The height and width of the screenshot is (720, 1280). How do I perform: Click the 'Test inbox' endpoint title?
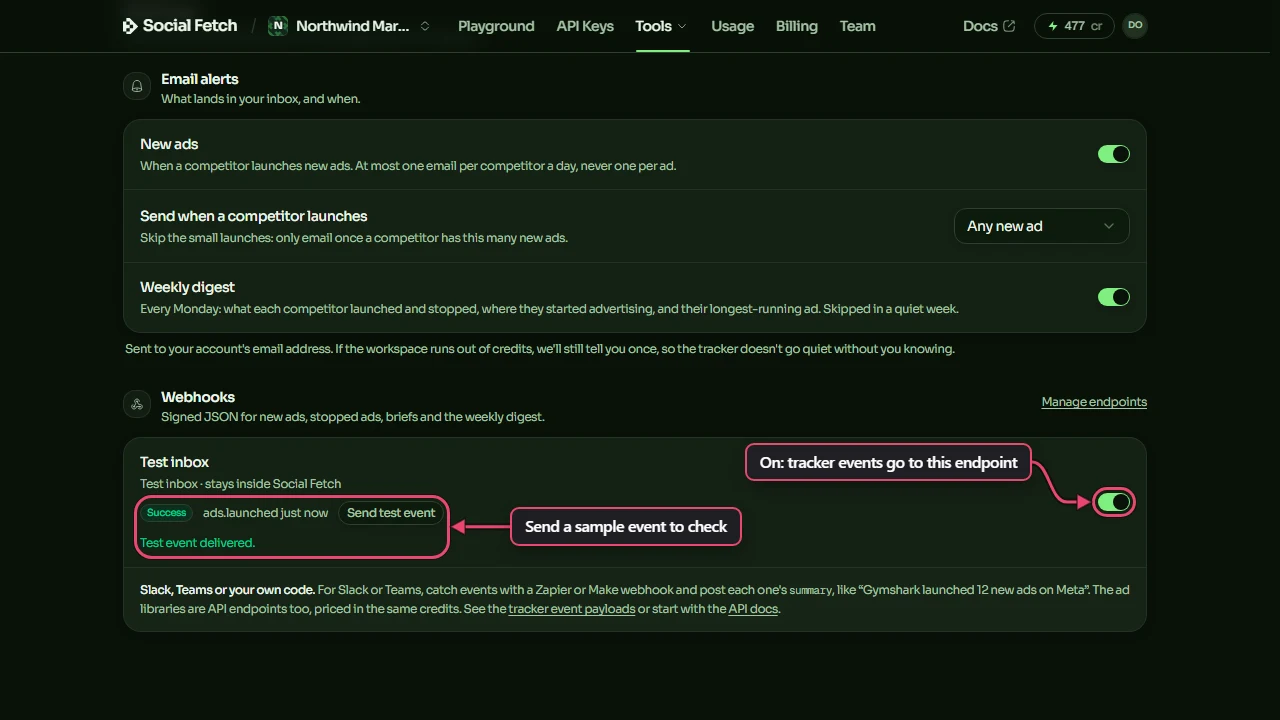coord(174,462)
